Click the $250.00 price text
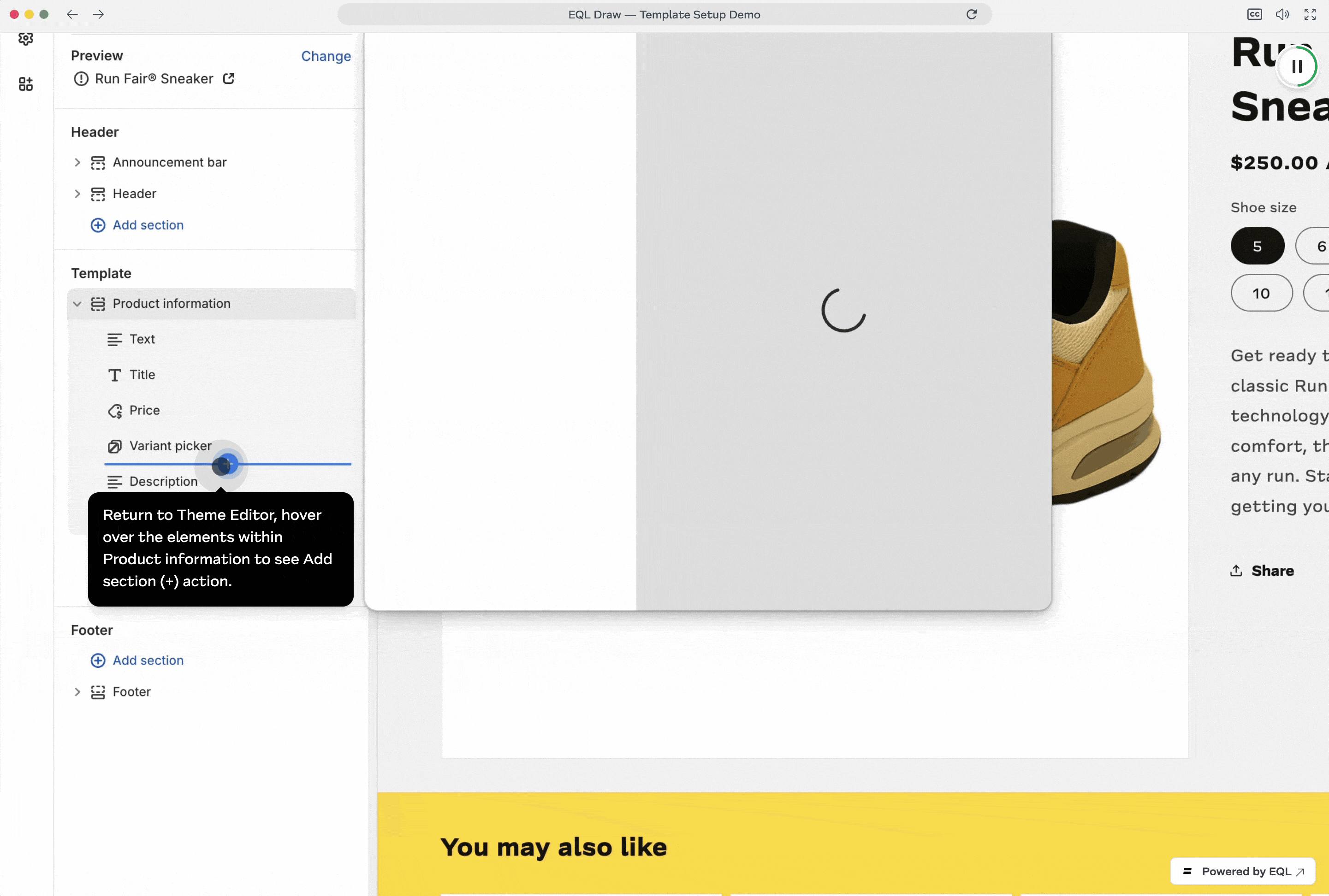 1275,163
